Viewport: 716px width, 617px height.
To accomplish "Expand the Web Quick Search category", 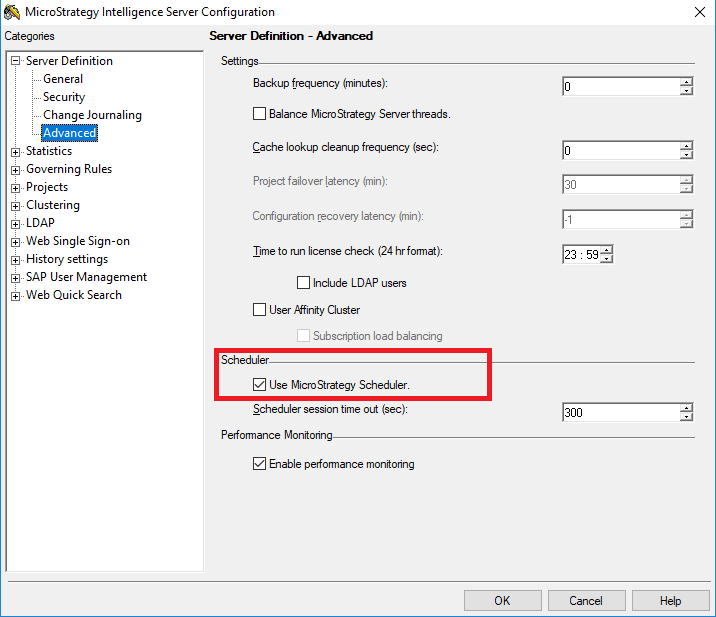I will tap(16, 296).
